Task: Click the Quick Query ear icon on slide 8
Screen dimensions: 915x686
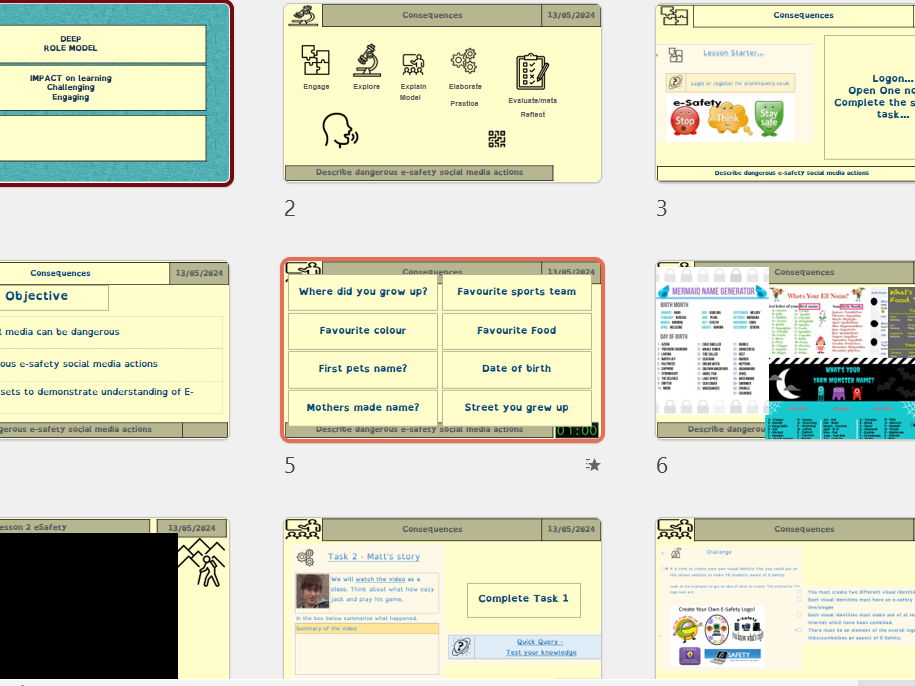Action: point(461,646)
